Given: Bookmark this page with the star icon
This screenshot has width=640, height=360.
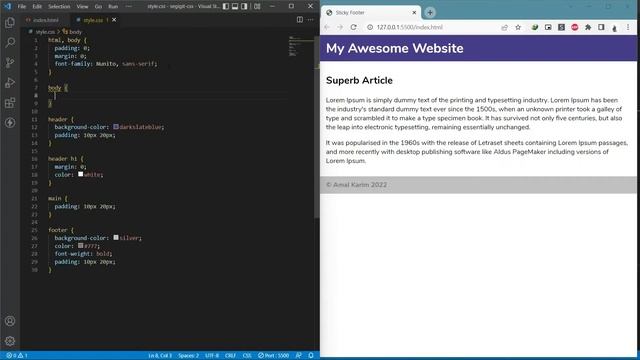Looking at the screenshot, I should tap(518, 27).
